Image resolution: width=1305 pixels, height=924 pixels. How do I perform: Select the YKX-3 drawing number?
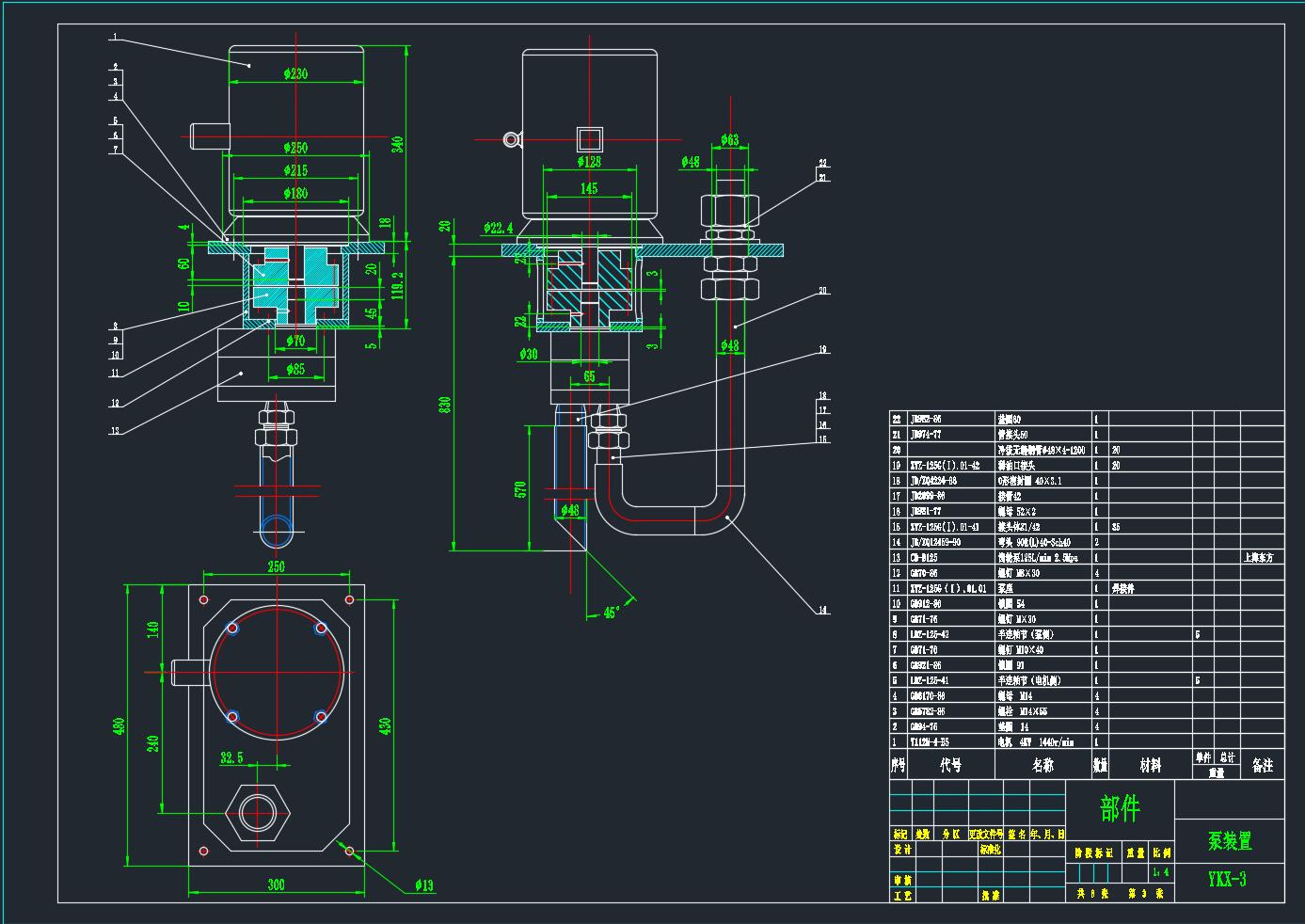1227,880
